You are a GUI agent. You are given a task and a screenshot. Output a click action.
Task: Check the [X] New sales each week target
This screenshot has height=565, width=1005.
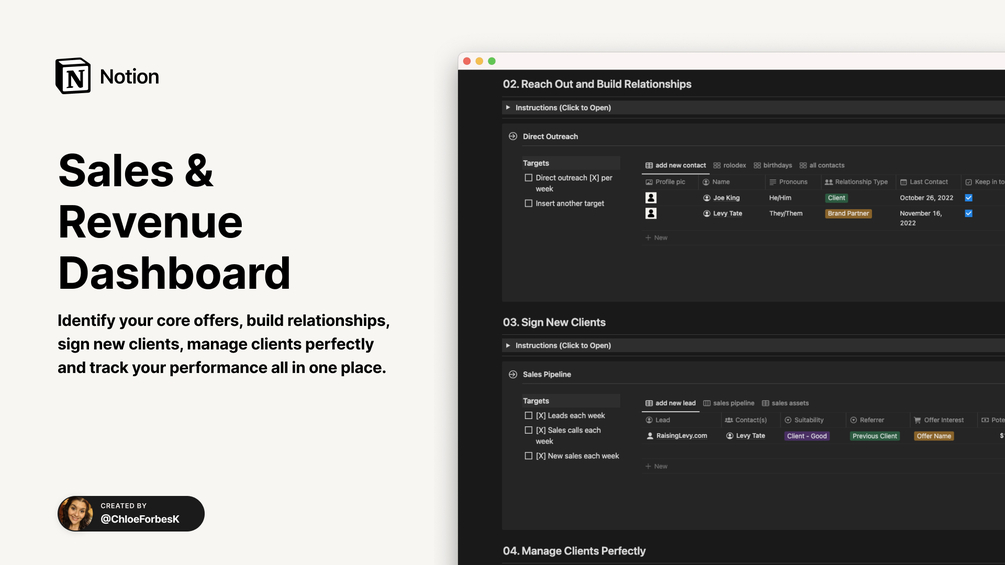click(x=528, y=456)
